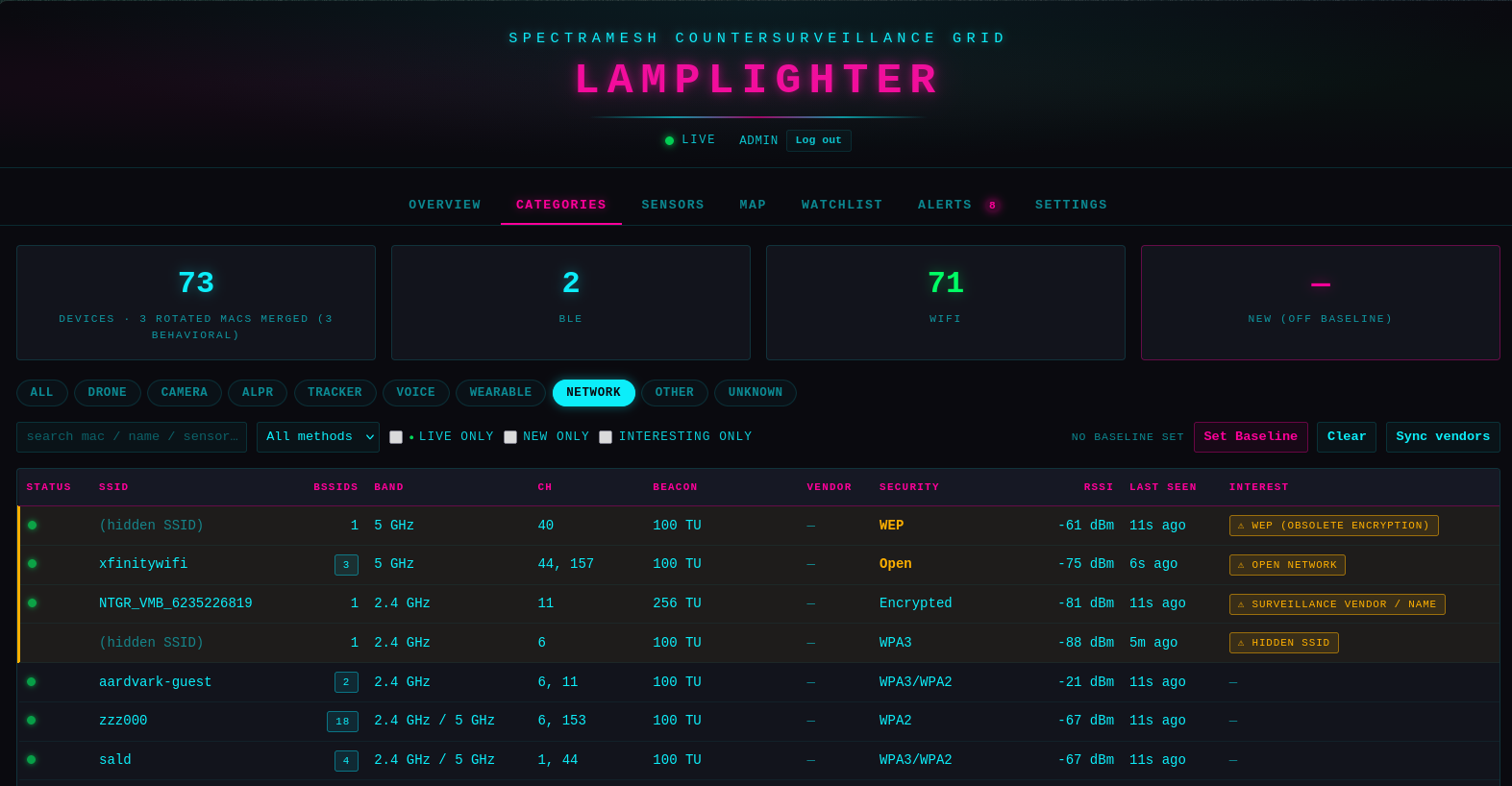Click the BSSID count badge for sald
This screenshot has height=786, width=1512.
point(346,761)
